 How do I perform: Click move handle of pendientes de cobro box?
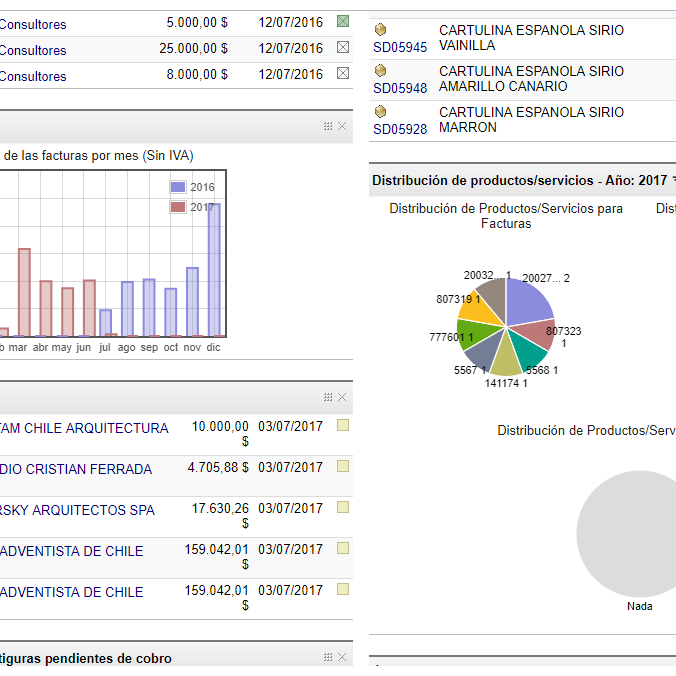328,657
